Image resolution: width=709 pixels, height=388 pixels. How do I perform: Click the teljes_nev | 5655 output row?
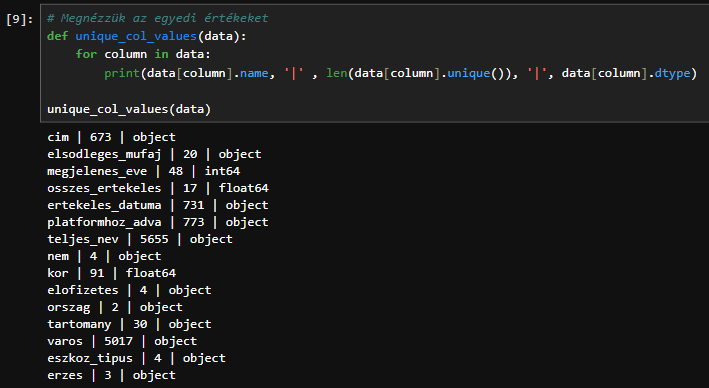click(x=140, y=239)
